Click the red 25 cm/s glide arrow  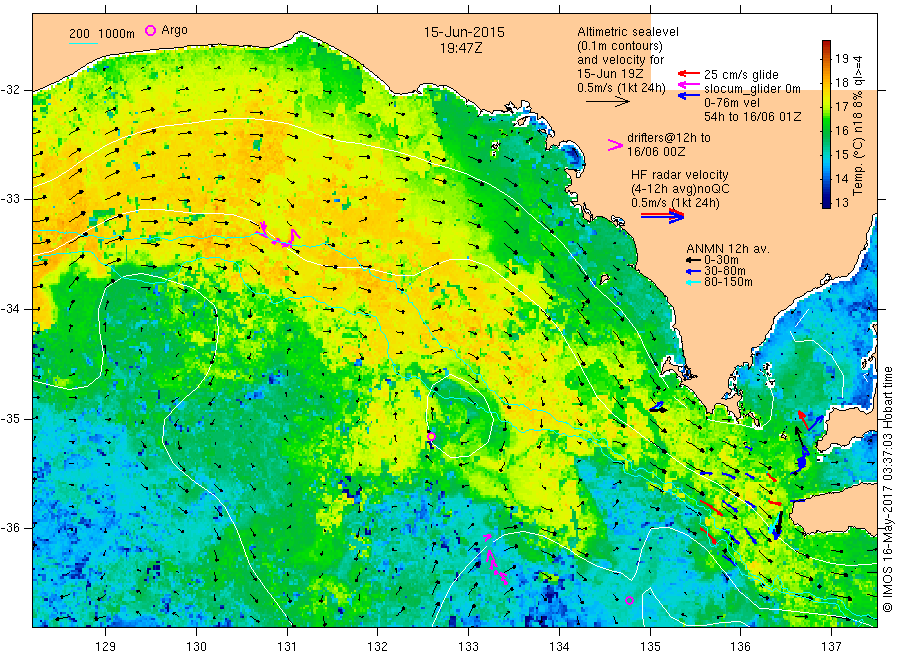click(688, 73)
